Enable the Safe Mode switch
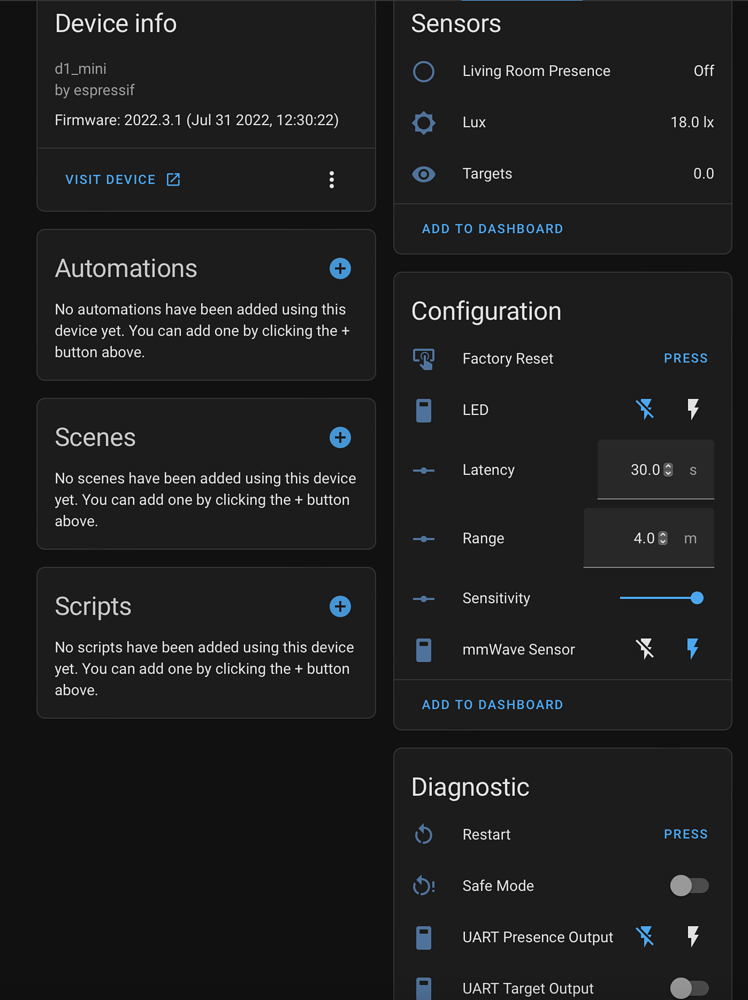Image resolution: width=748 pixels, height=1000 pixels. (689, 885)
